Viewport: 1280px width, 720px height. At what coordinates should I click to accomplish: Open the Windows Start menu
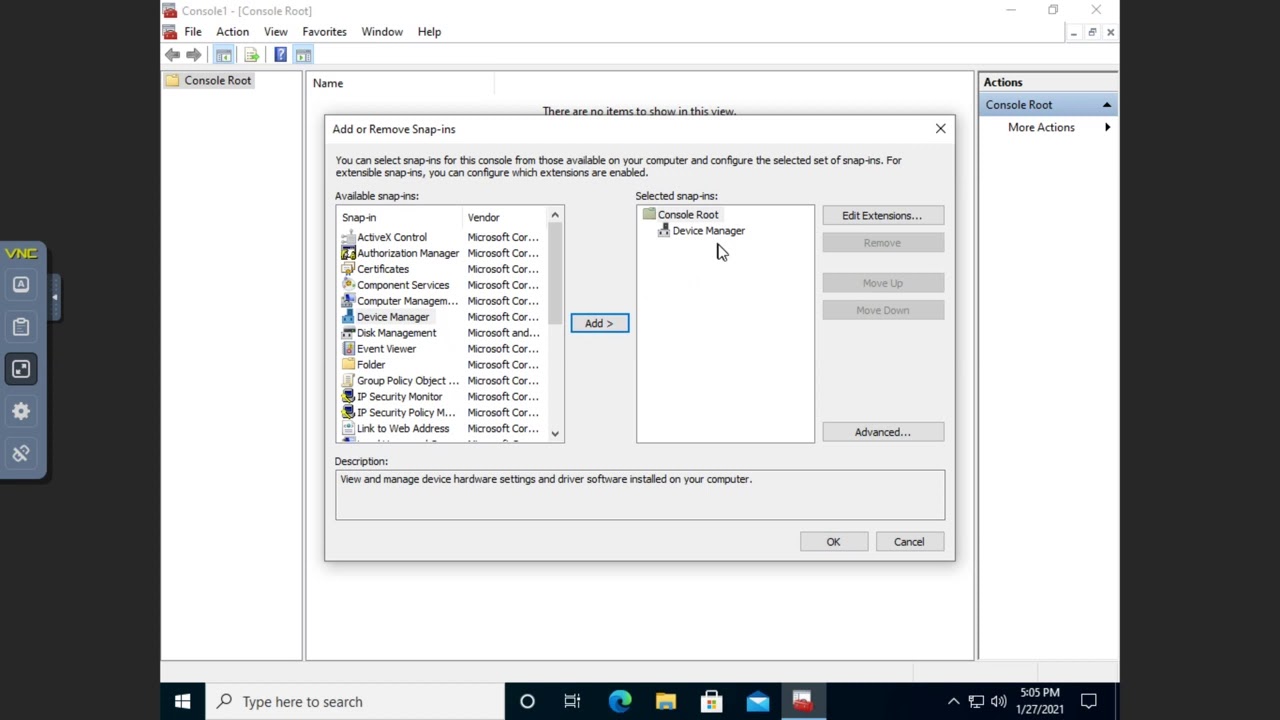183,701
